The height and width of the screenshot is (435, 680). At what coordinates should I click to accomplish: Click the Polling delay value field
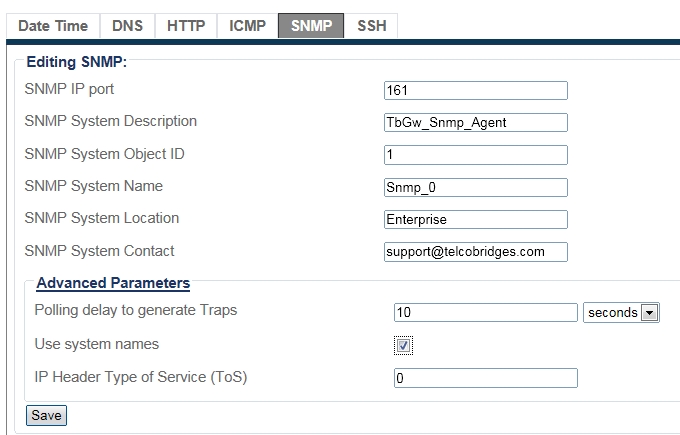click(485, 313)
